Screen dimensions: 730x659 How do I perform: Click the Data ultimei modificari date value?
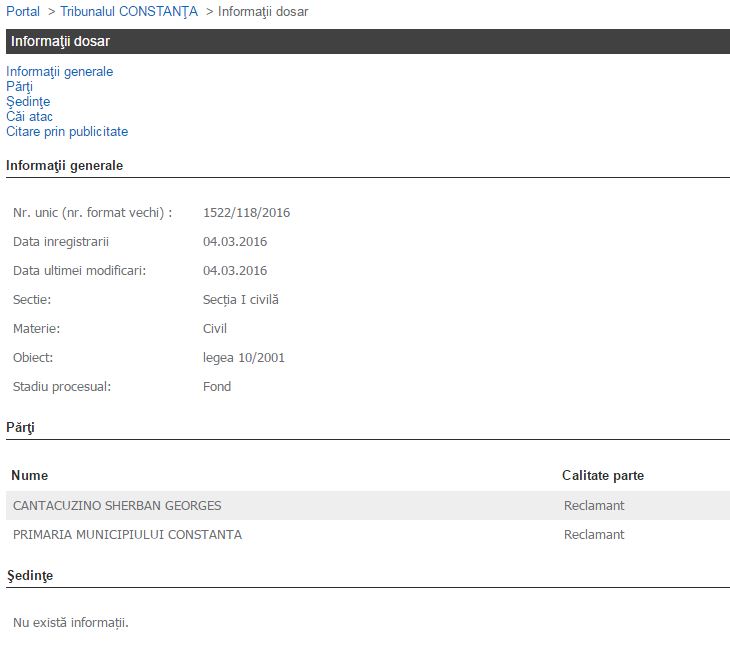click(235, 271)
